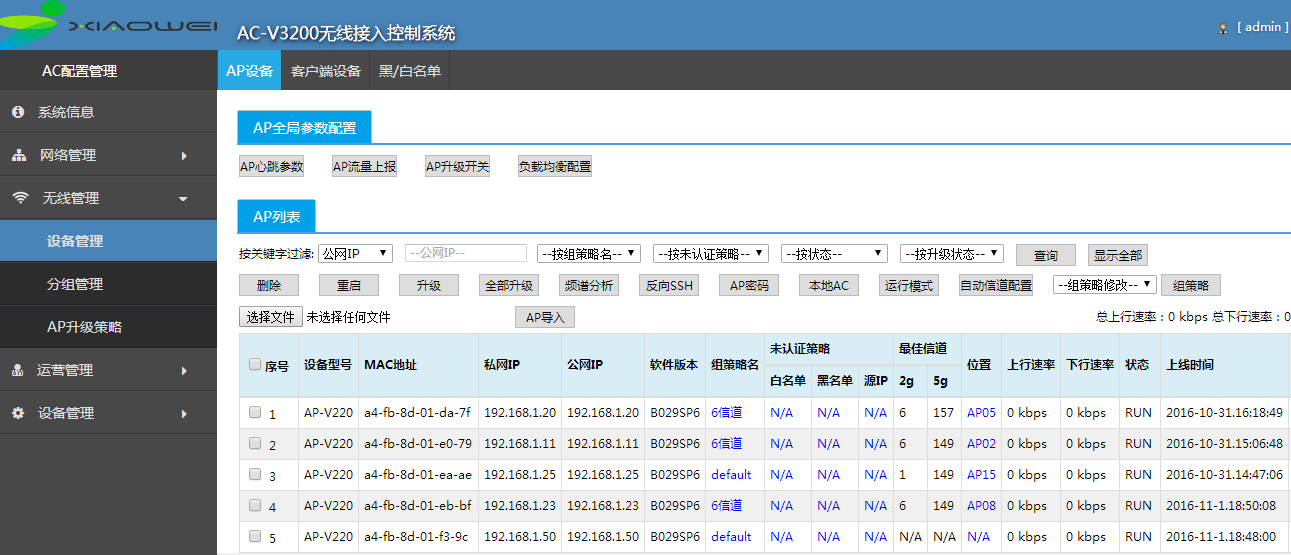The height and width of the screenshot is (555, 1291).
Task: Expand the 运营管理 sidebar arrow
Action: click(184, 371)
